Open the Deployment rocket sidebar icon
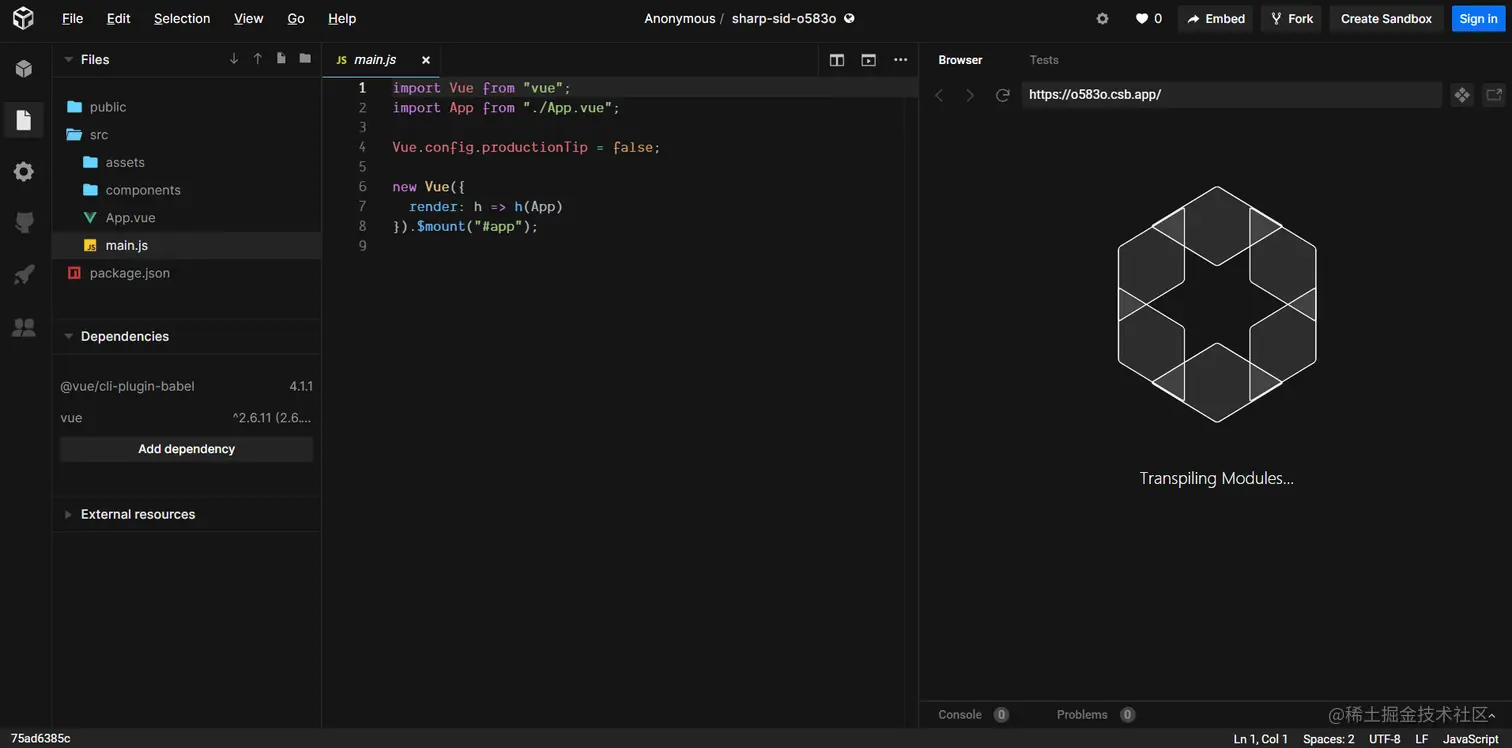Viewport: 1512px width, 748px height. coord(23,275)
